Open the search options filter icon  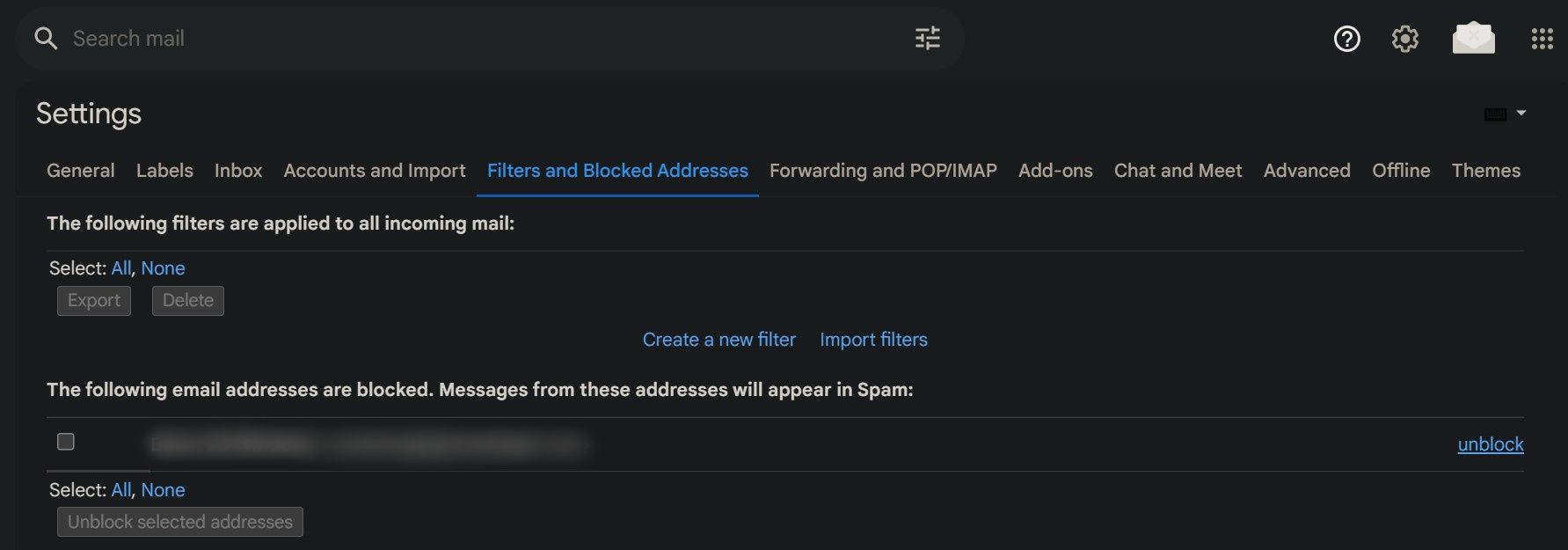tap(927, 38)
